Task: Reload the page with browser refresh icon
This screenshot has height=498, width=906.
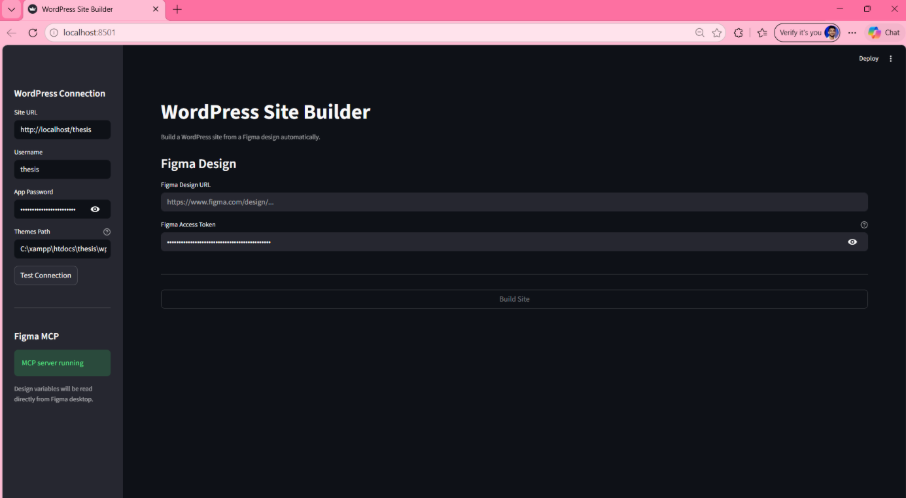Action: pos(33,33)
